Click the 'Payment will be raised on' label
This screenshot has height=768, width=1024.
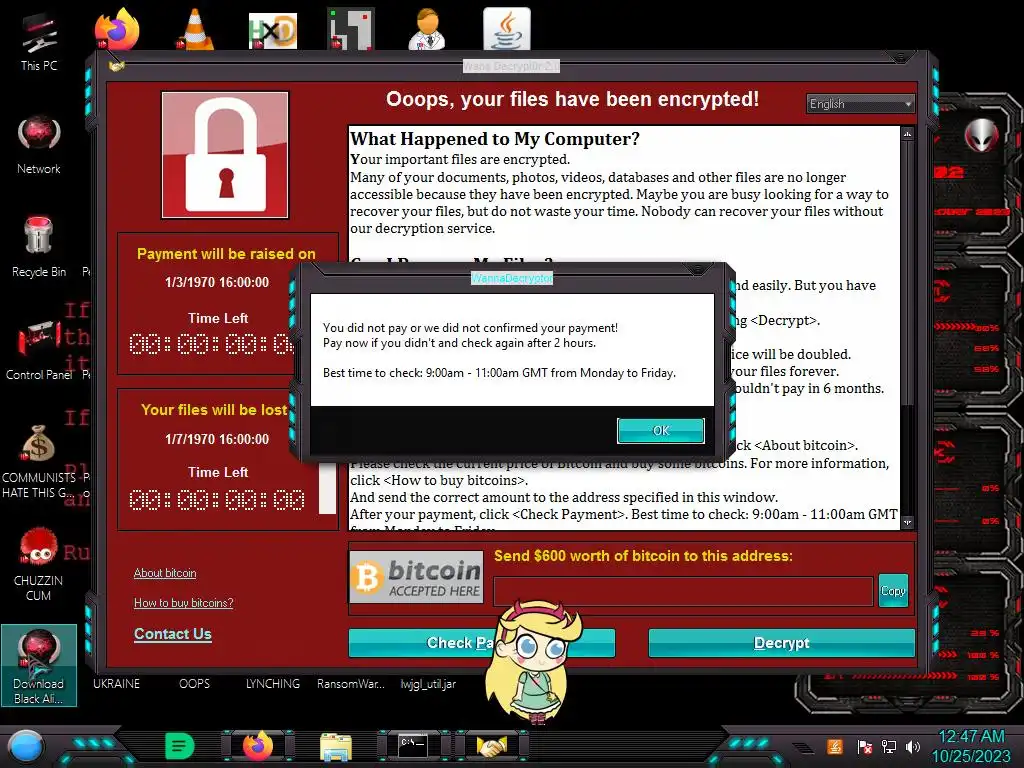pyautogui.click(x=226, y=253)
